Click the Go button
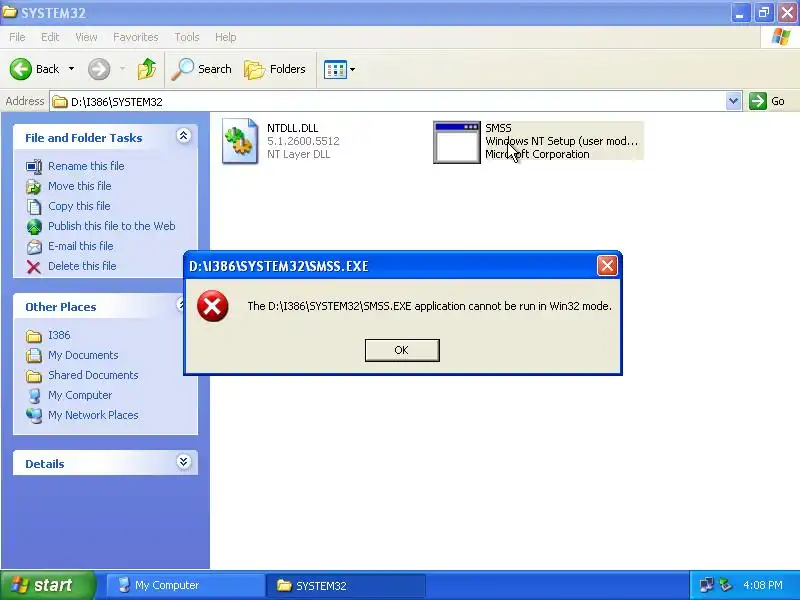Image resolution: width=800 pixels, height=600 pixels. pyautogui.click(x=767, y=101)
